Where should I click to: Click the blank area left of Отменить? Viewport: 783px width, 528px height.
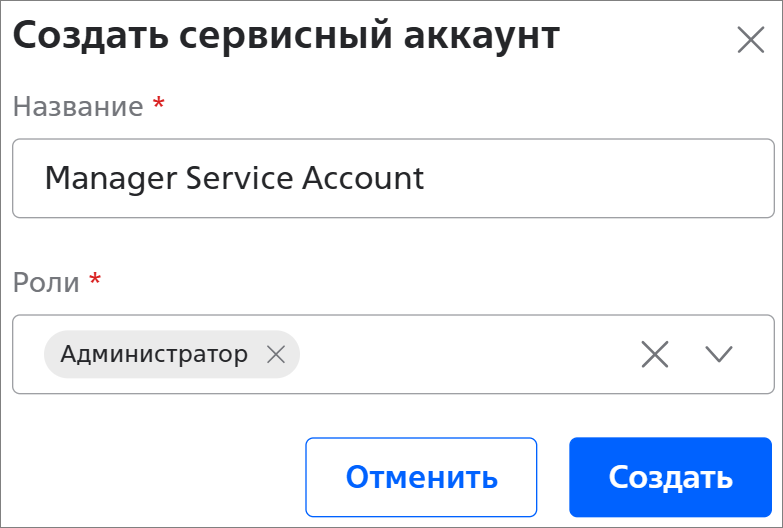150,476
